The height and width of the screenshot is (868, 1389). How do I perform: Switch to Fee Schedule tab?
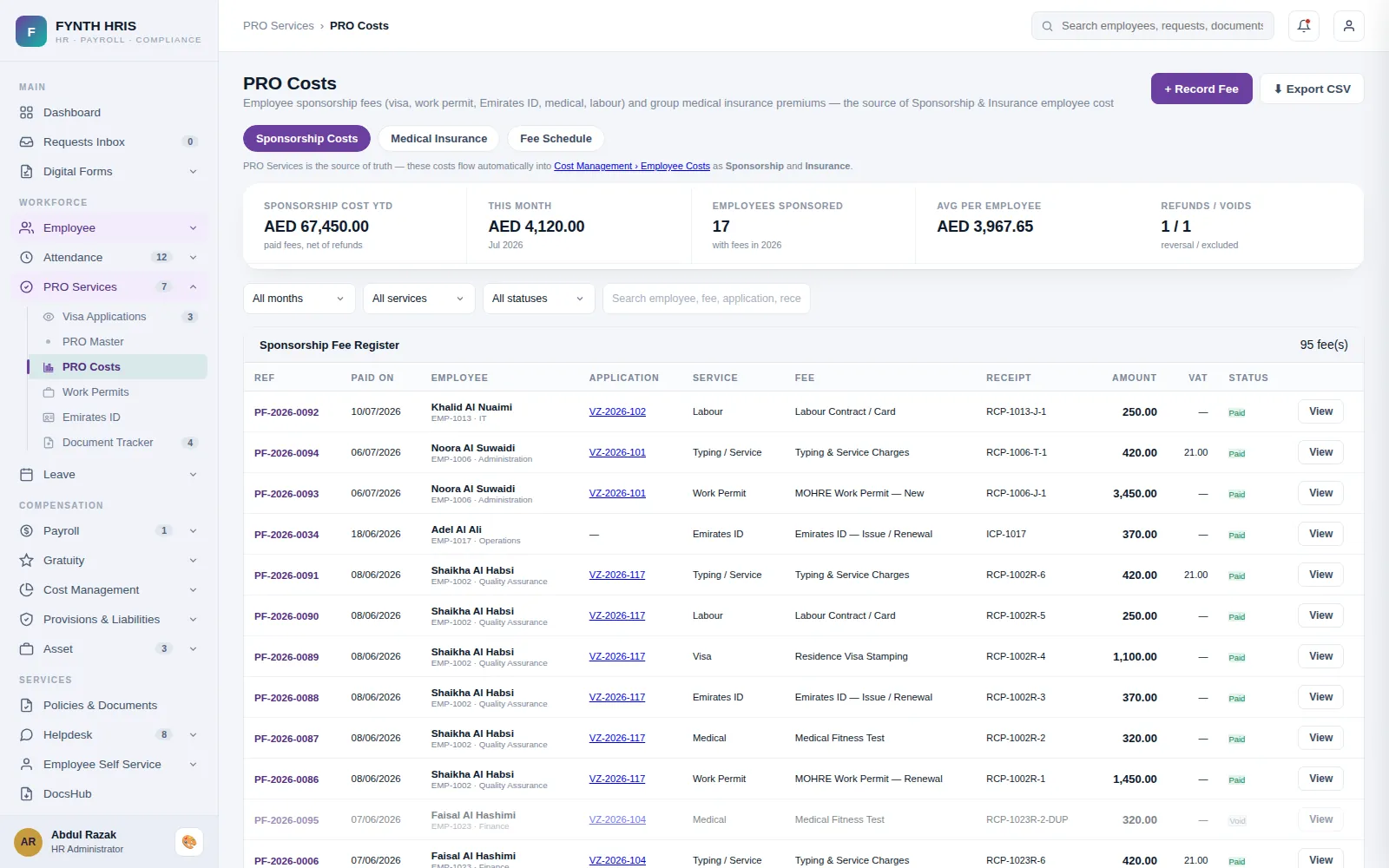coord(556,139)
